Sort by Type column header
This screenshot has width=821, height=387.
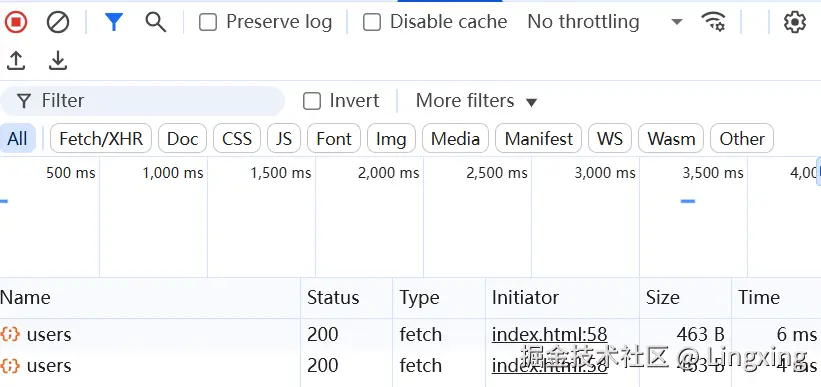pos(439,297)
